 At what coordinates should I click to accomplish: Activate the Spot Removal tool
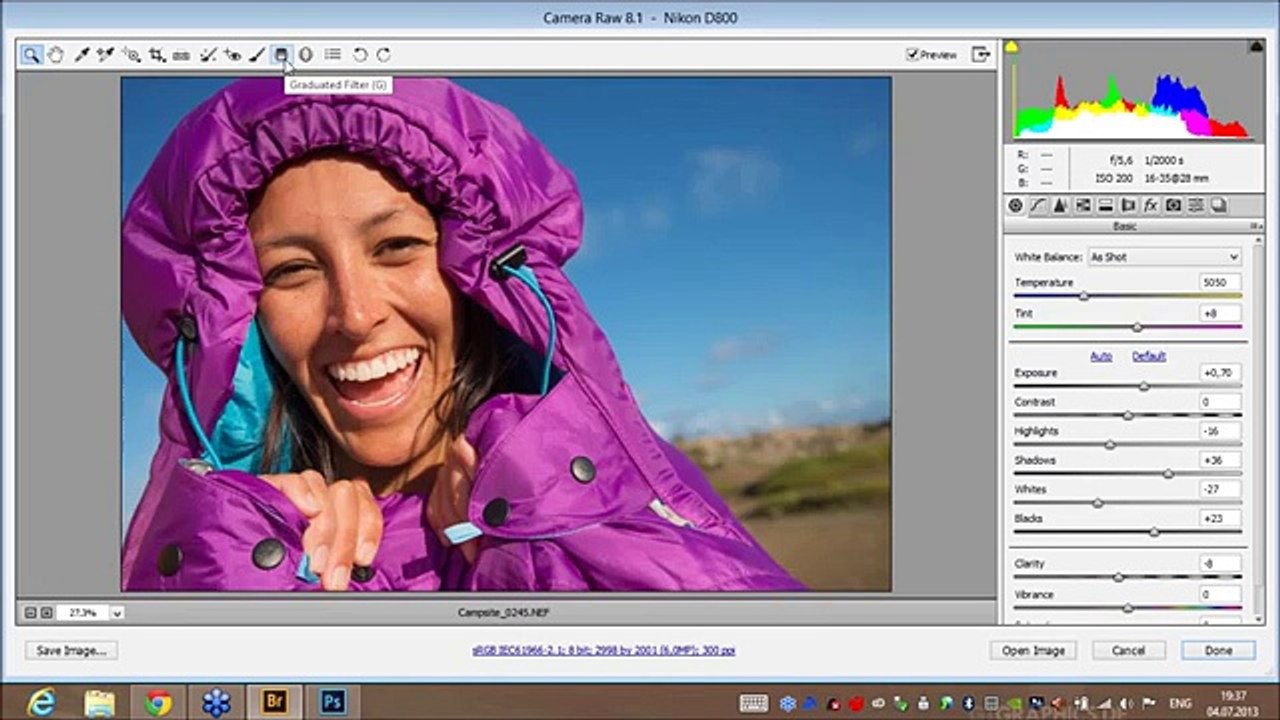208,55
